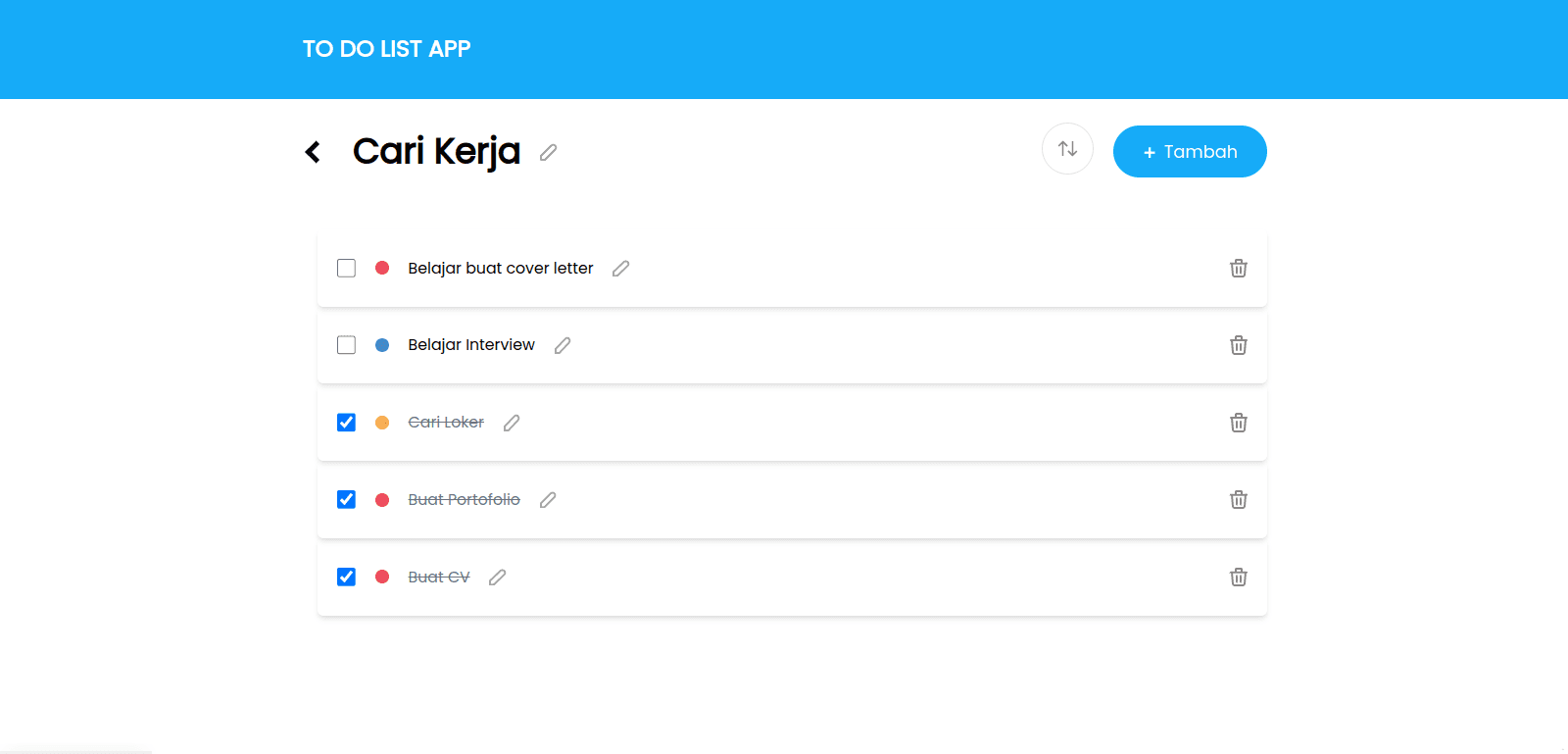Click the Tambah button

pyautogui.click(x=1190, y=152)
